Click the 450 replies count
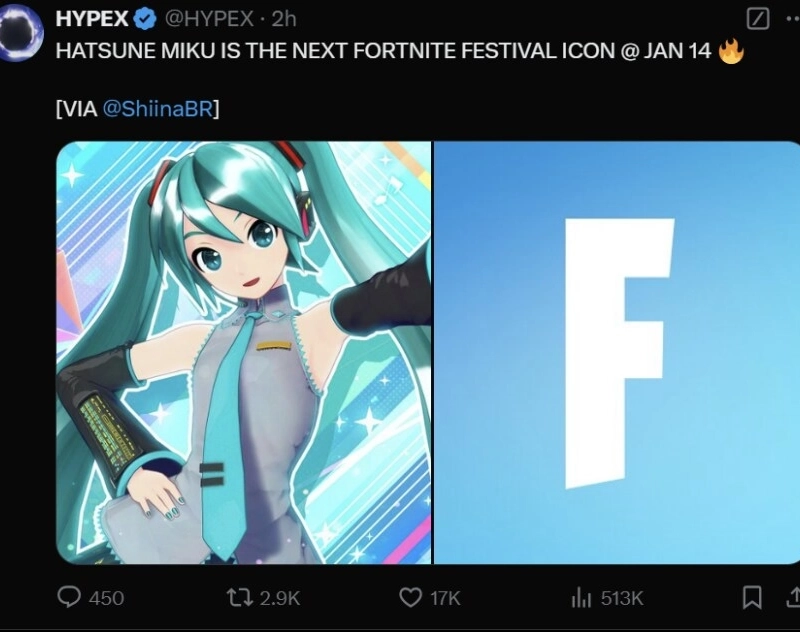The width and height of the screenshot is (800, 632). pyautogui.click(x=106, y=598)
